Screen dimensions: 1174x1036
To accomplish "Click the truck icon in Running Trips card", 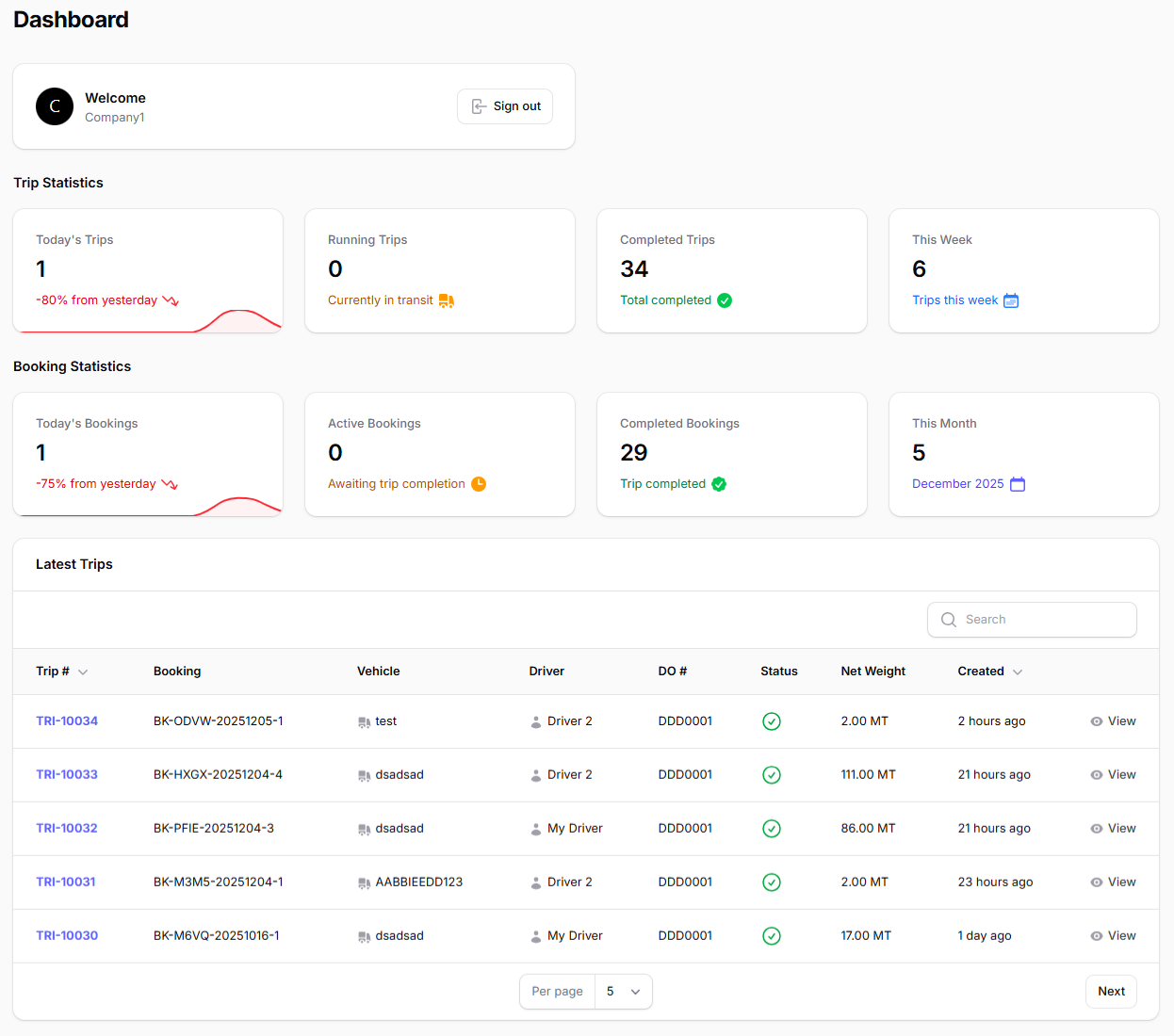I will [x=446, y=299].
